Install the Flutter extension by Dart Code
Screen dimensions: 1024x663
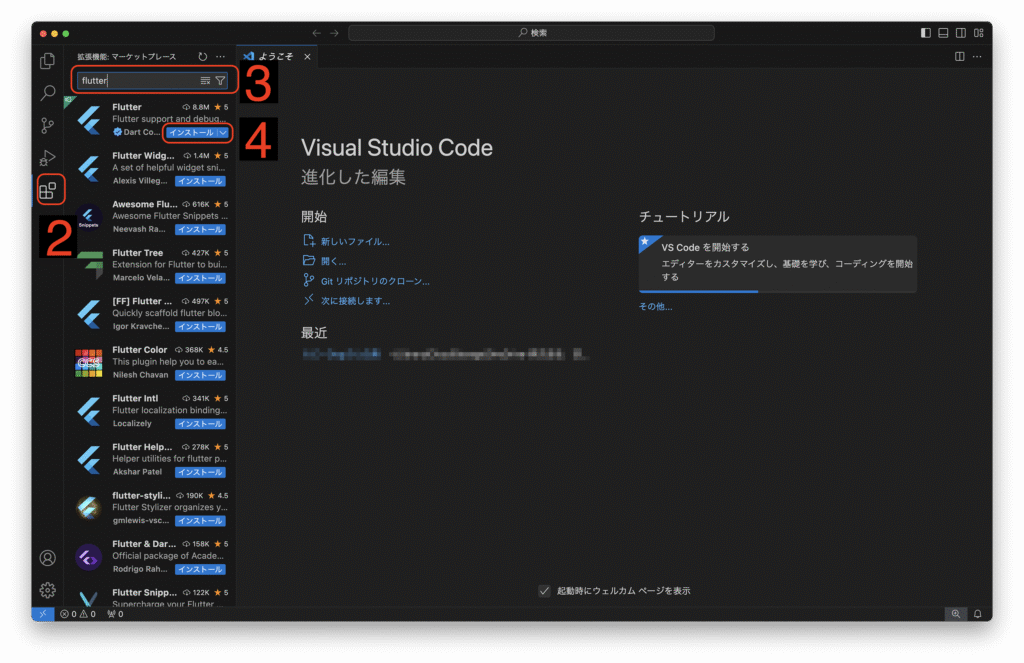(x=191, y=133)
